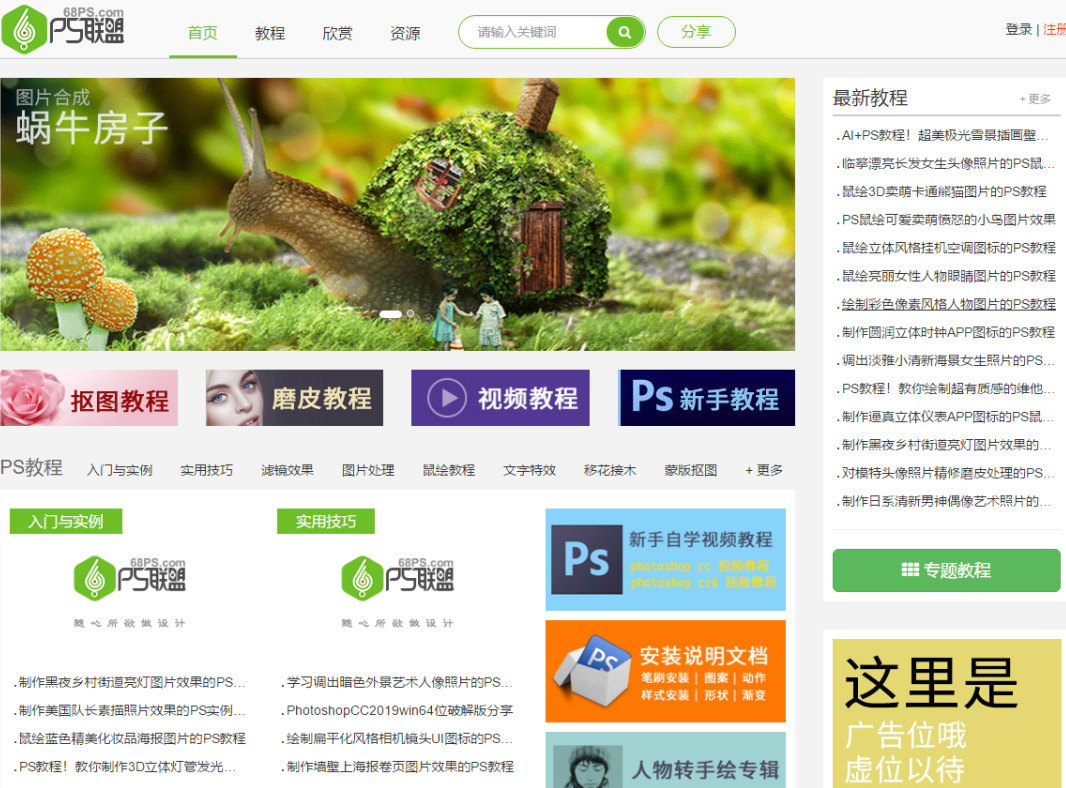Open PS鼠绘可爱卖萌愤怒的小鸟 tutorial link
This screenshot has height=788, width=1066.
pyautogui.click(x=946, y=220)
